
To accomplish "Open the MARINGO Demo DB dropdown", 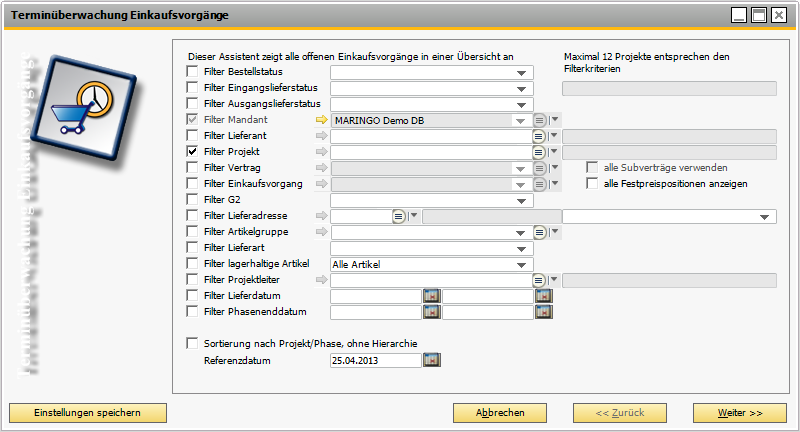I will [520, 121].
